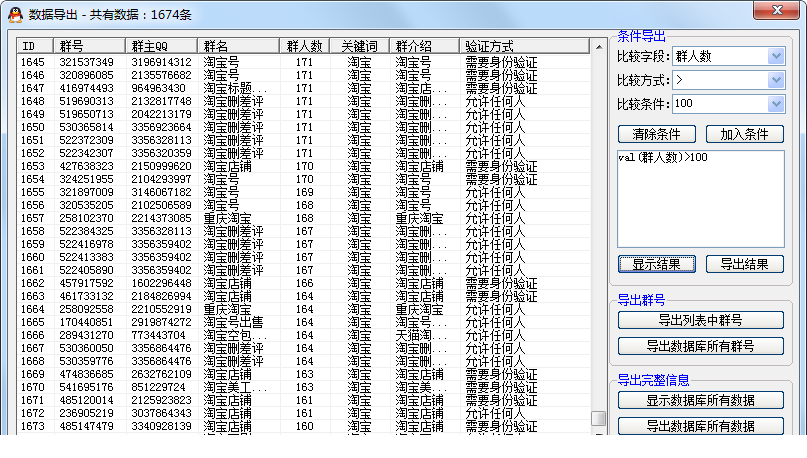Click the 导出数据库所有数据 button
This screenshot has height=458, width=807.
700,426
